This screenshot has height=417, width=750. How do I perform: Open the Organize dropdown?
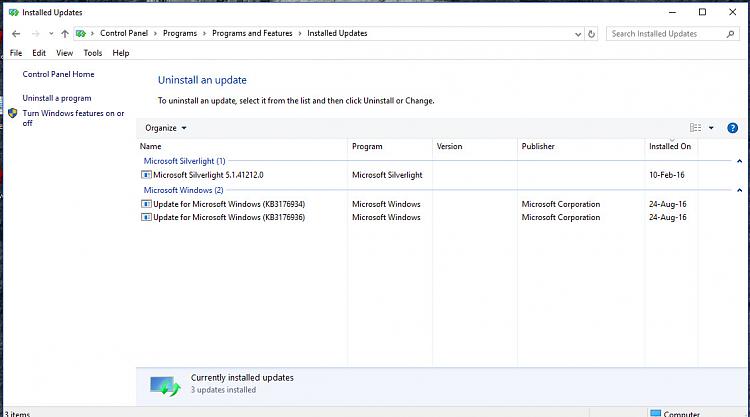pos(165,128)
